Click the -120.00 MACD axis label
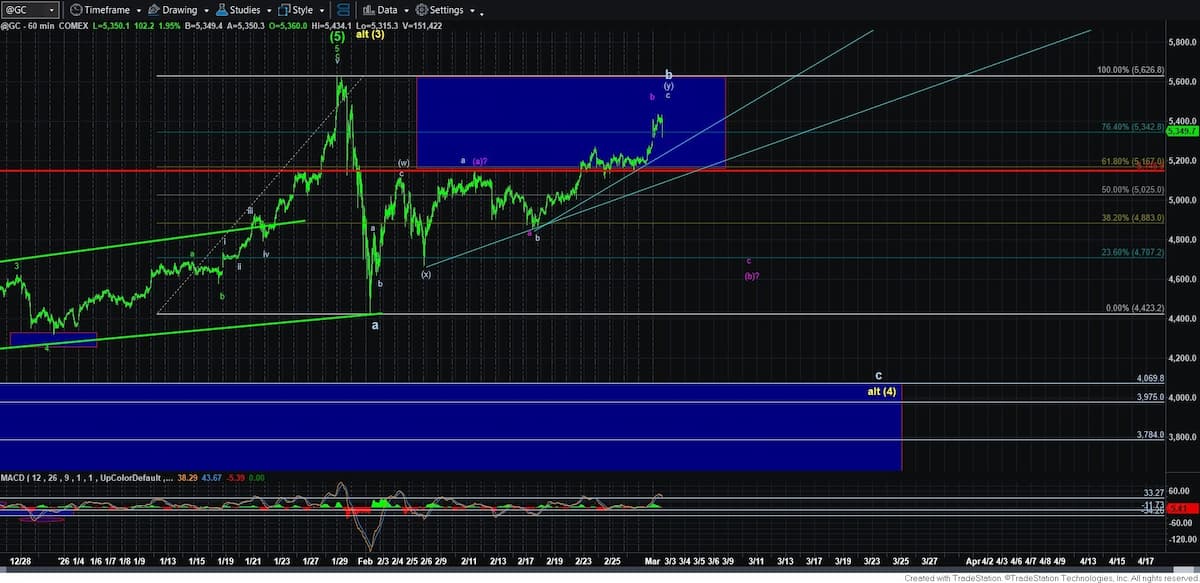The width and height of the screenshot is (1200, 583). pos(1184,537)
